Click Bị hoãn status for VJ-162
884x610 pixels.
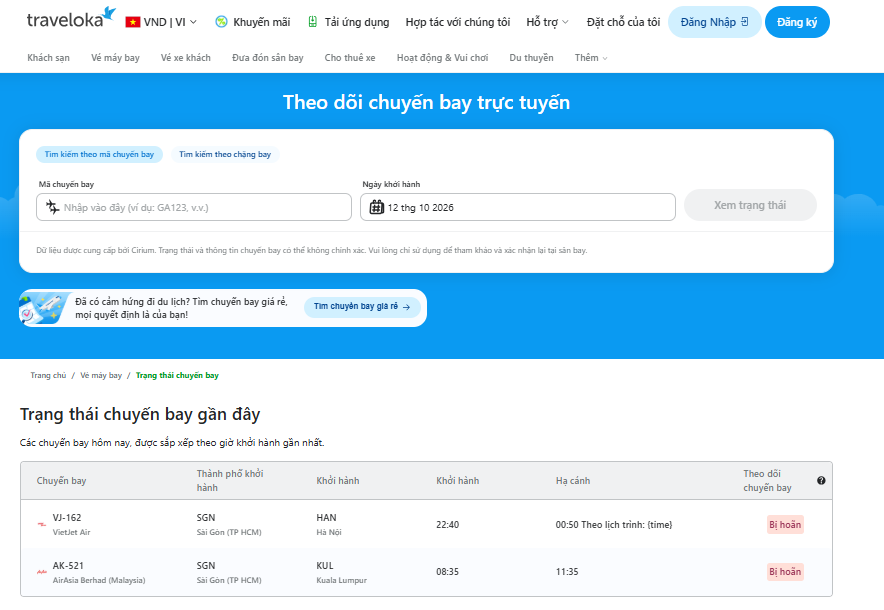(785, 524)
